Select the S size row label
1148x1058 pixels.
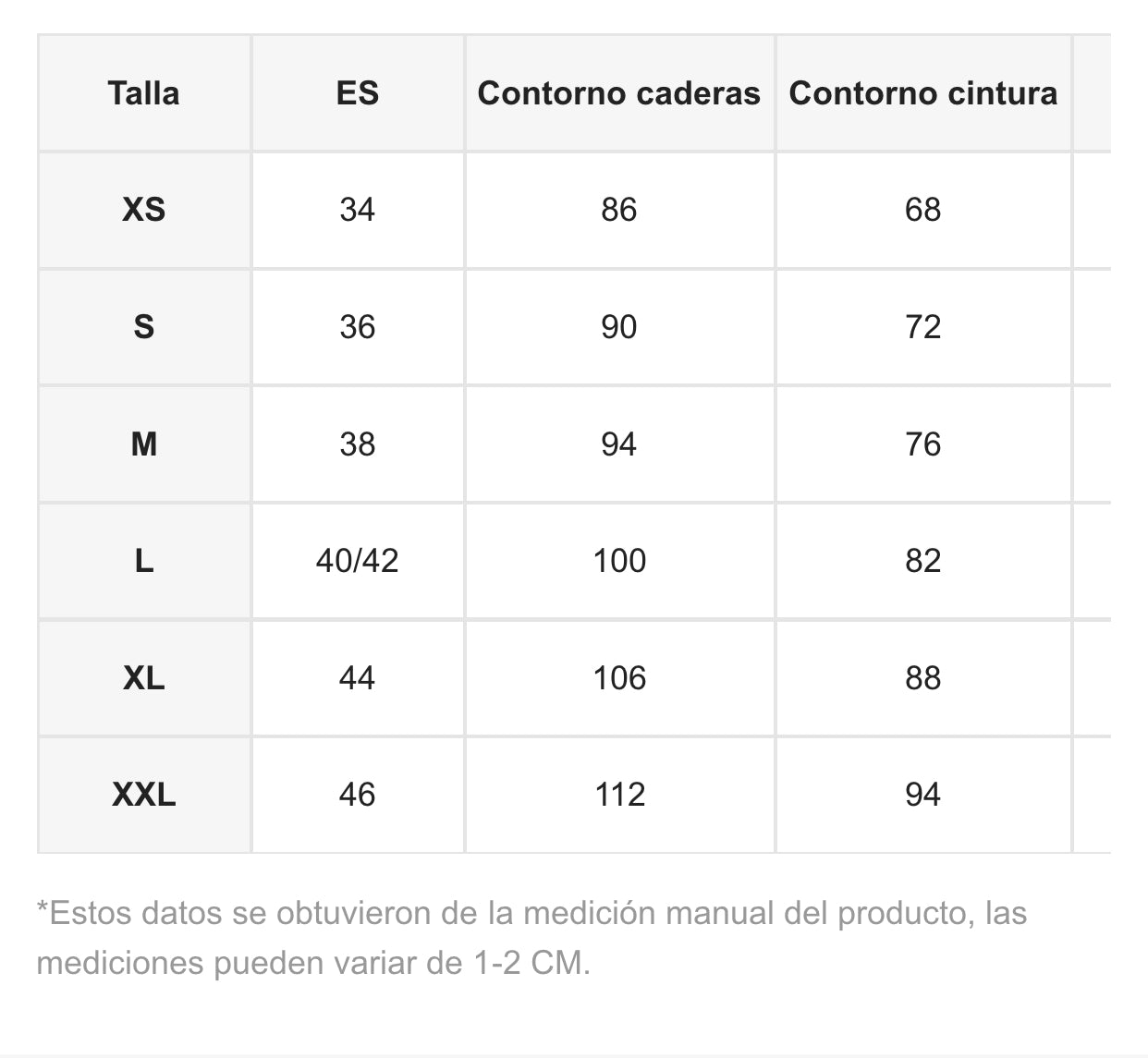tap(143, 327)
